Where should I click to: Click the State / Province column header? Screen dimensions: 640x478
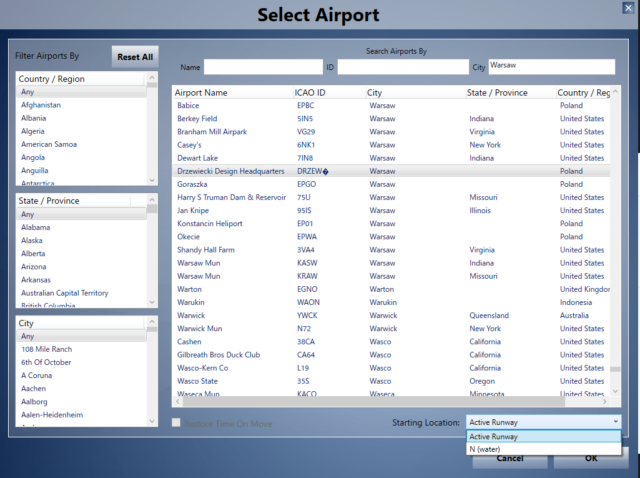[508, 92]
